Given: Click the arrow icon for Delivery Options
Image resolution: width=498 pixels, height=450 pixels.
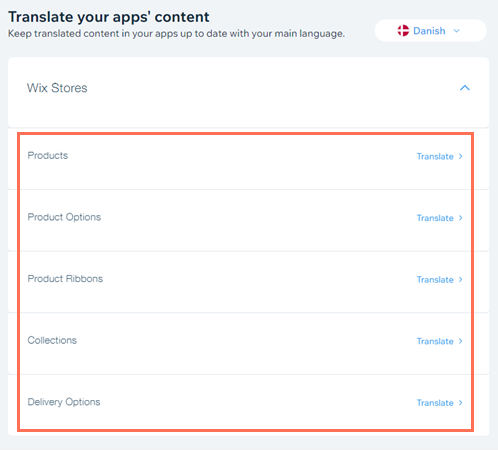Looking at the screenshot, I should point(461,403).
